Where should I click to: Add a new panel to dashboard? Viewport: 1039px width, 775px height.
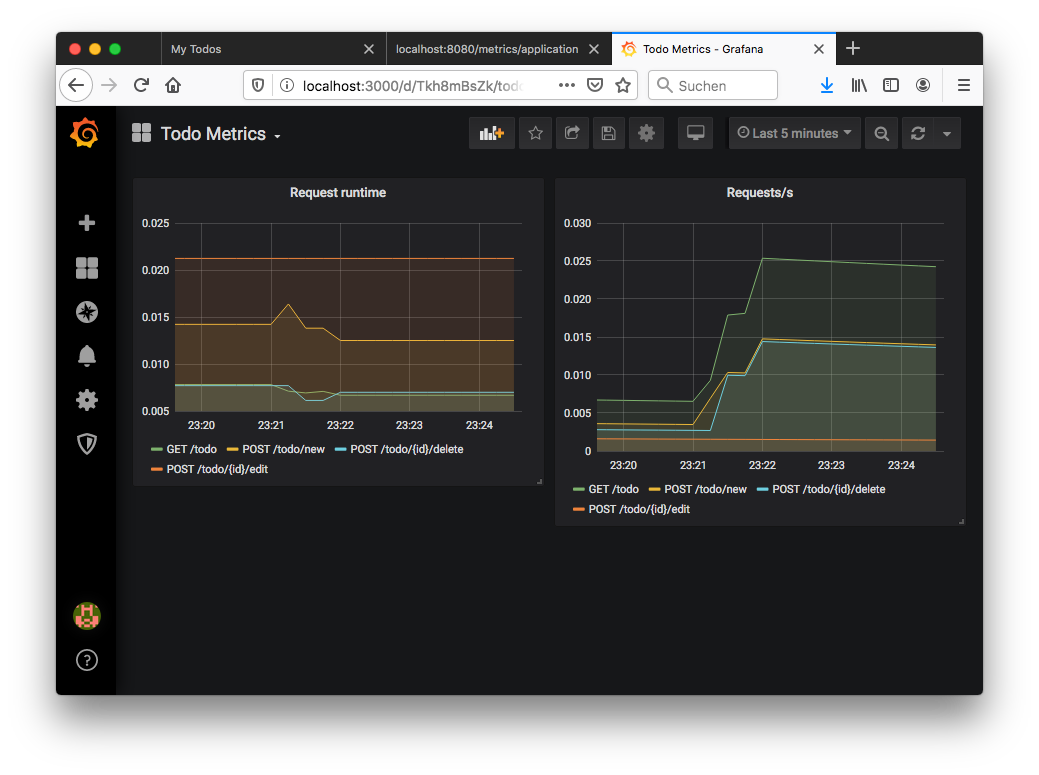(x=492, y=133)
